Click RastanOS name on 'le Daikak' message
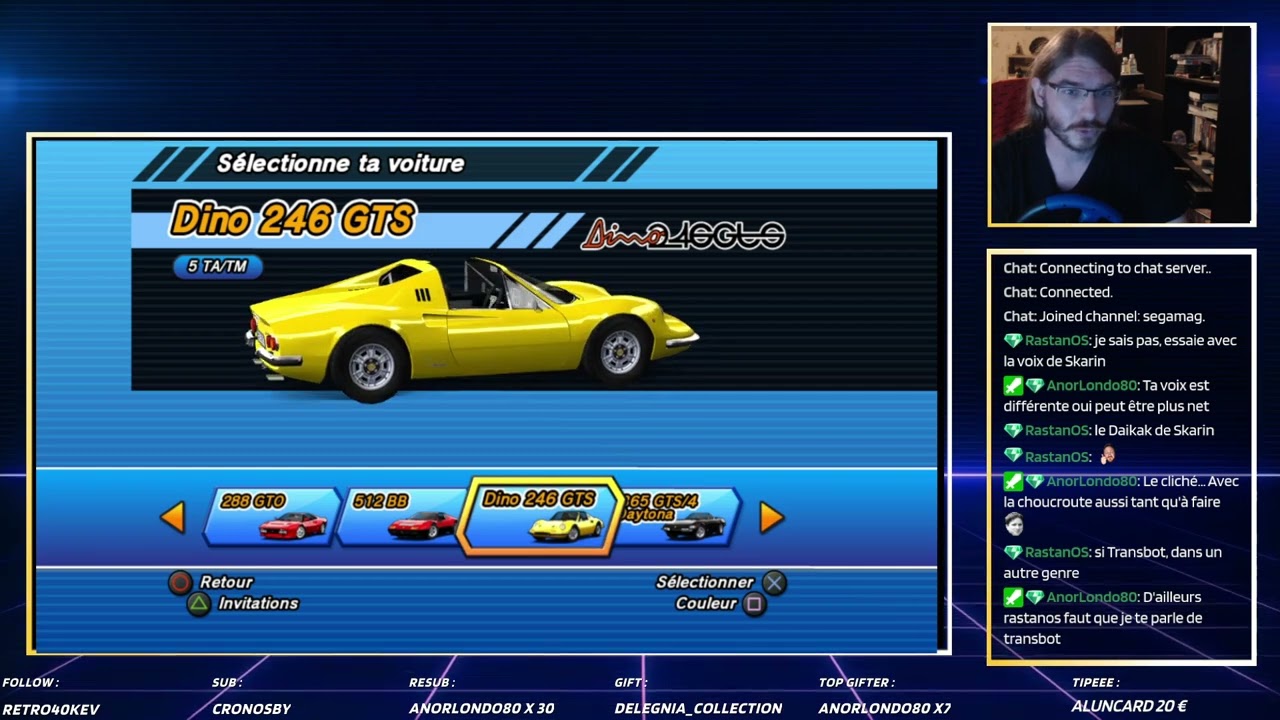The image size is (1280, 720). pos(1056,430)
